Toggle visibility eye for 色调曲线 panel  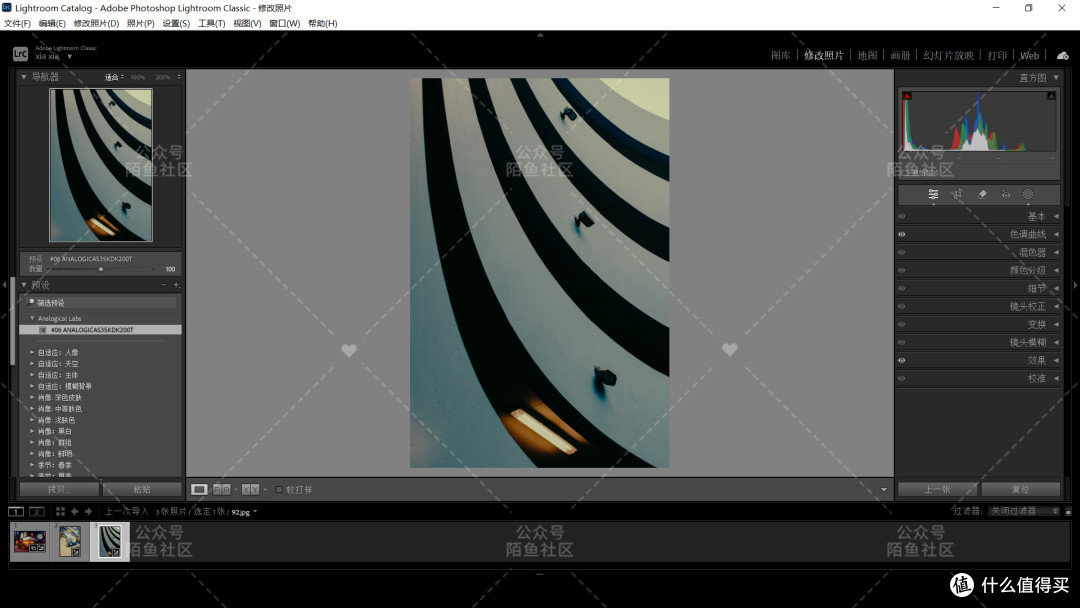pyautogui.click(x=902, y=234)
